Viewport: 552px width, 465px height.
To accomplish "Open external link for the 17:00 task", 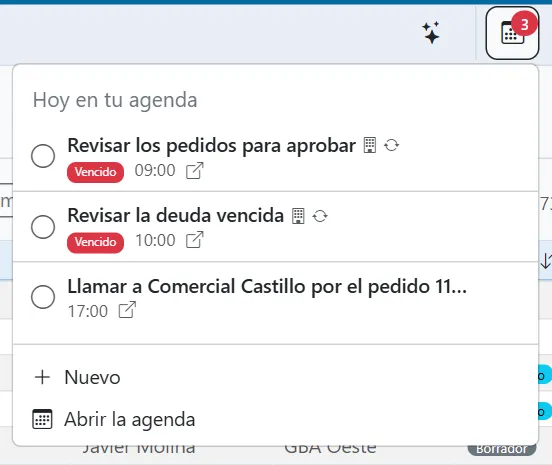I will (127, 310).
